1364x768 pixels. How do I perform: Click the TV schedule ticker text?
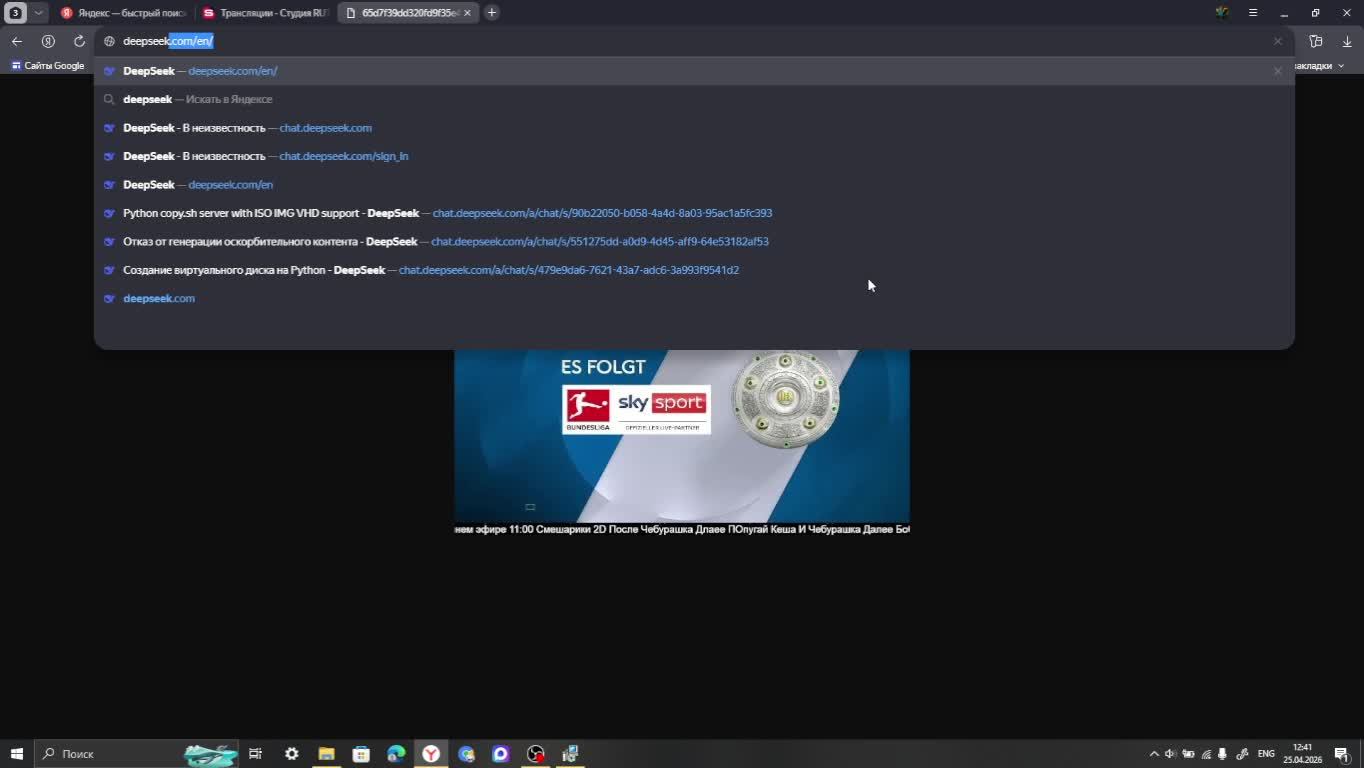682,529
